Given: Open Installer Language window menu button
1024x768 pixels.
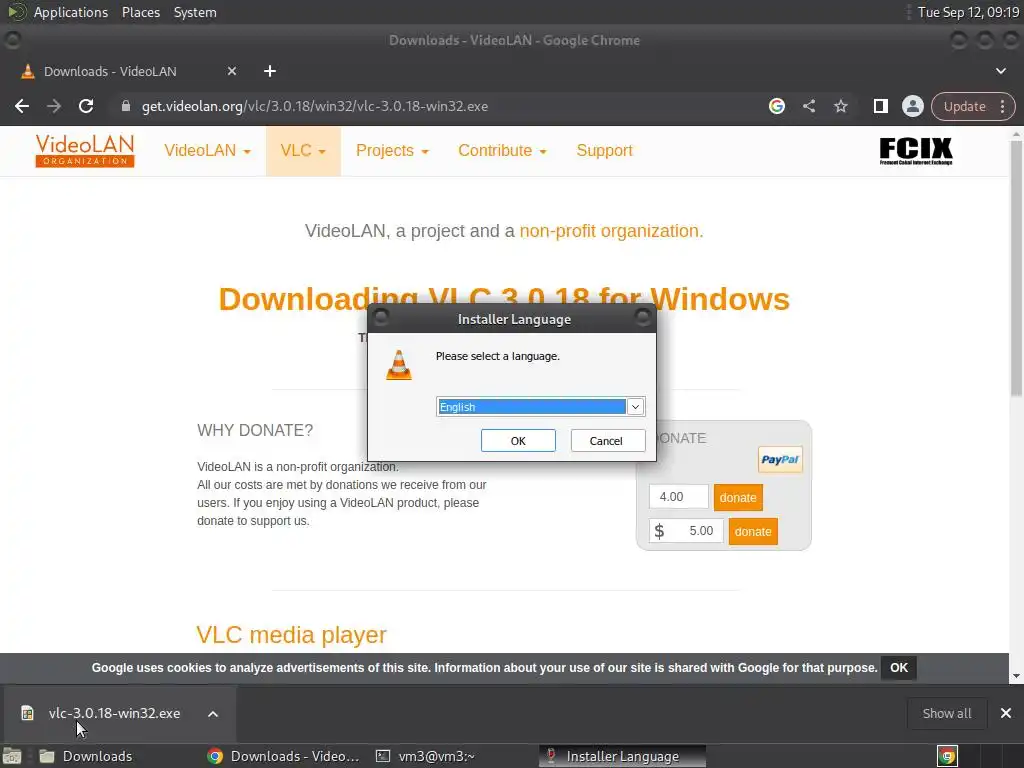Looking at the screenshot, I should (381, 318).
